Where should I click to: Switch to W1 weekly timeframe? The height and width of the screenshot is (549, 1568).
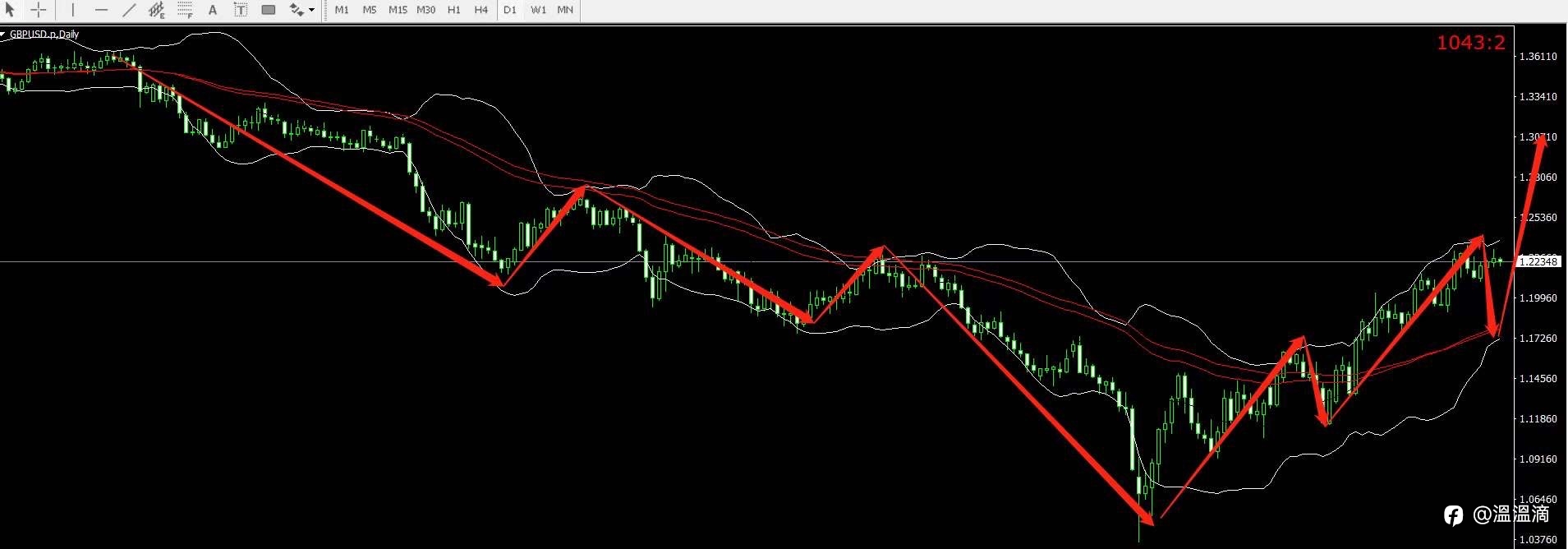click(x=538, y=10)
